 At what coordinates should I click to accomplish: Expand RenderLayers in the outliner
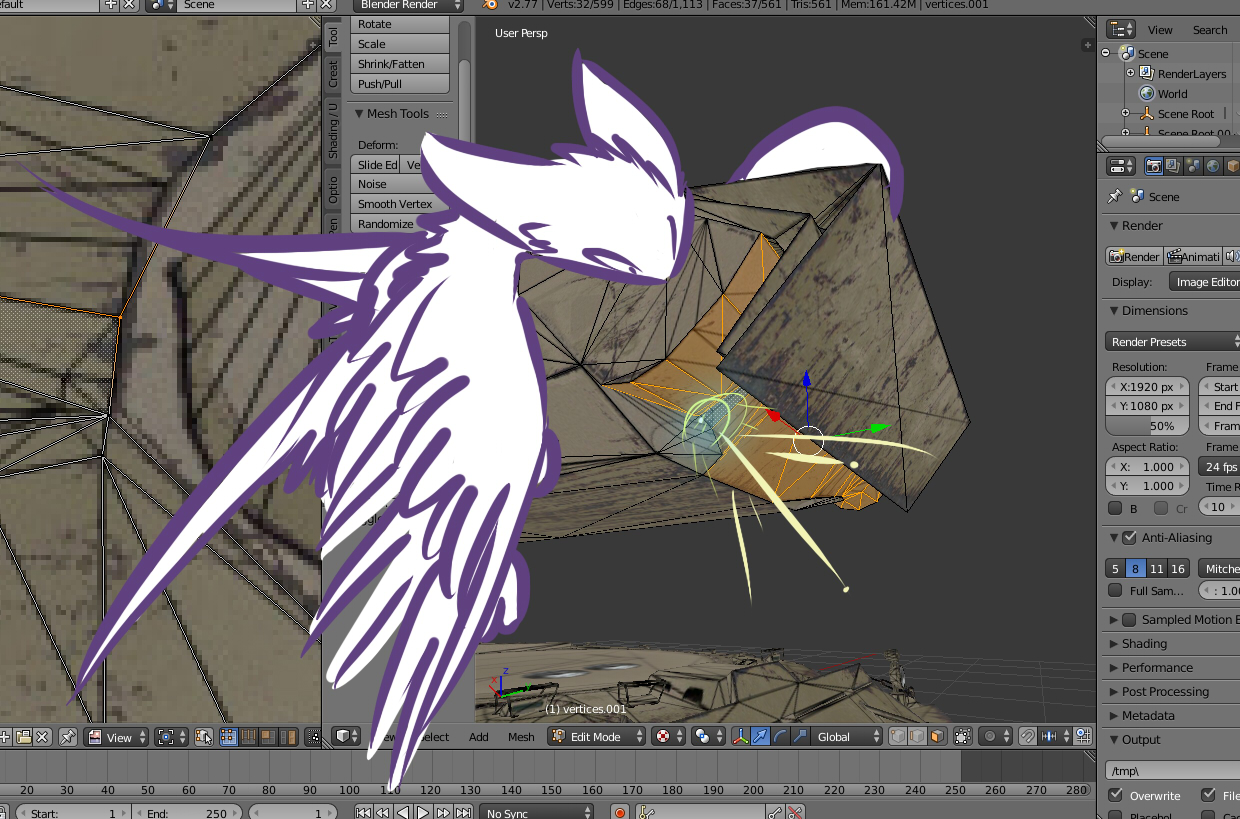(x=1130, y=73)
